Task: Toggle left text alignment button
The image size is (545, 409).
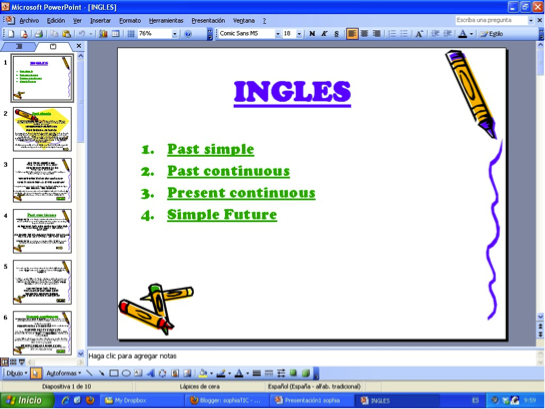Action: pyautogui.click(x=352, y=34)
